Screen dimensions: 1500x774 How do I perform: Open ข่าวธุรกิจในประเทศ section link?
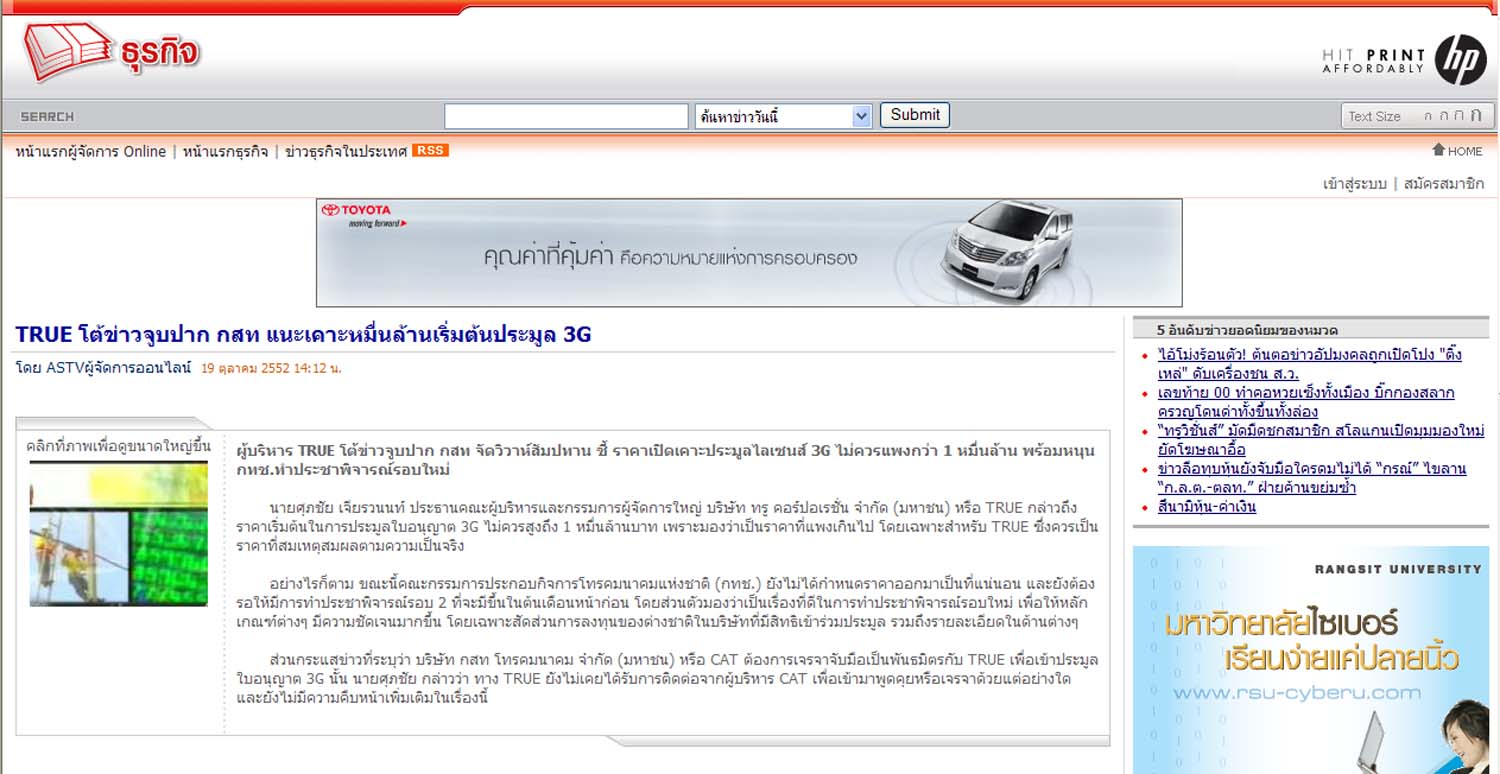coord(346,152)
